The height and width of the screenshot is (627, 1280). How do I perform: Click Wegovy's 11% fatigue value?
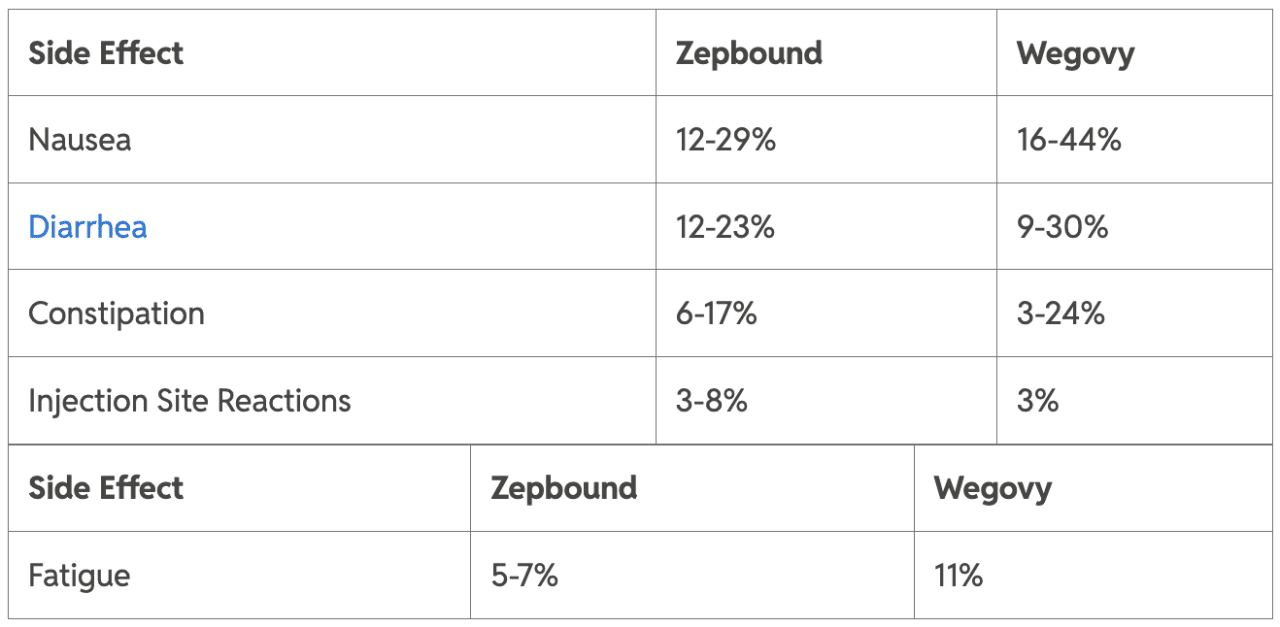pos(958,576)
